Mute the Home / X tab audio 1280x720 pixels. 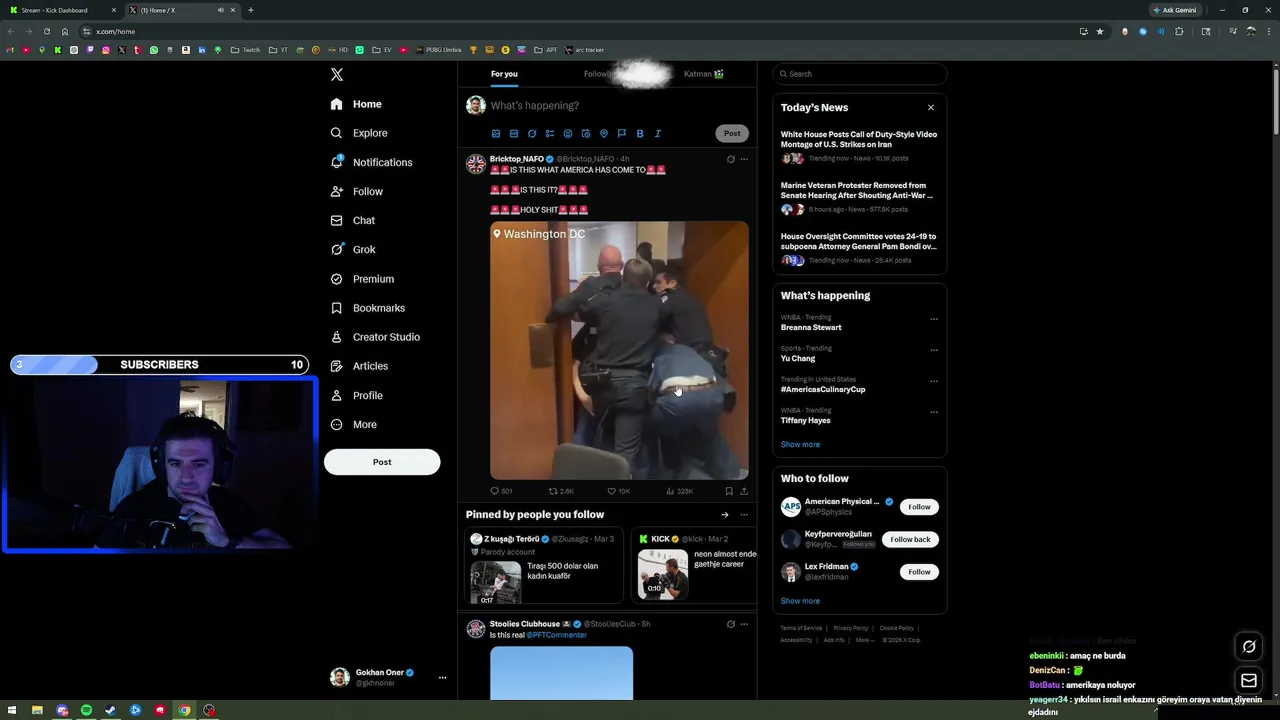[x=220, y=10]
